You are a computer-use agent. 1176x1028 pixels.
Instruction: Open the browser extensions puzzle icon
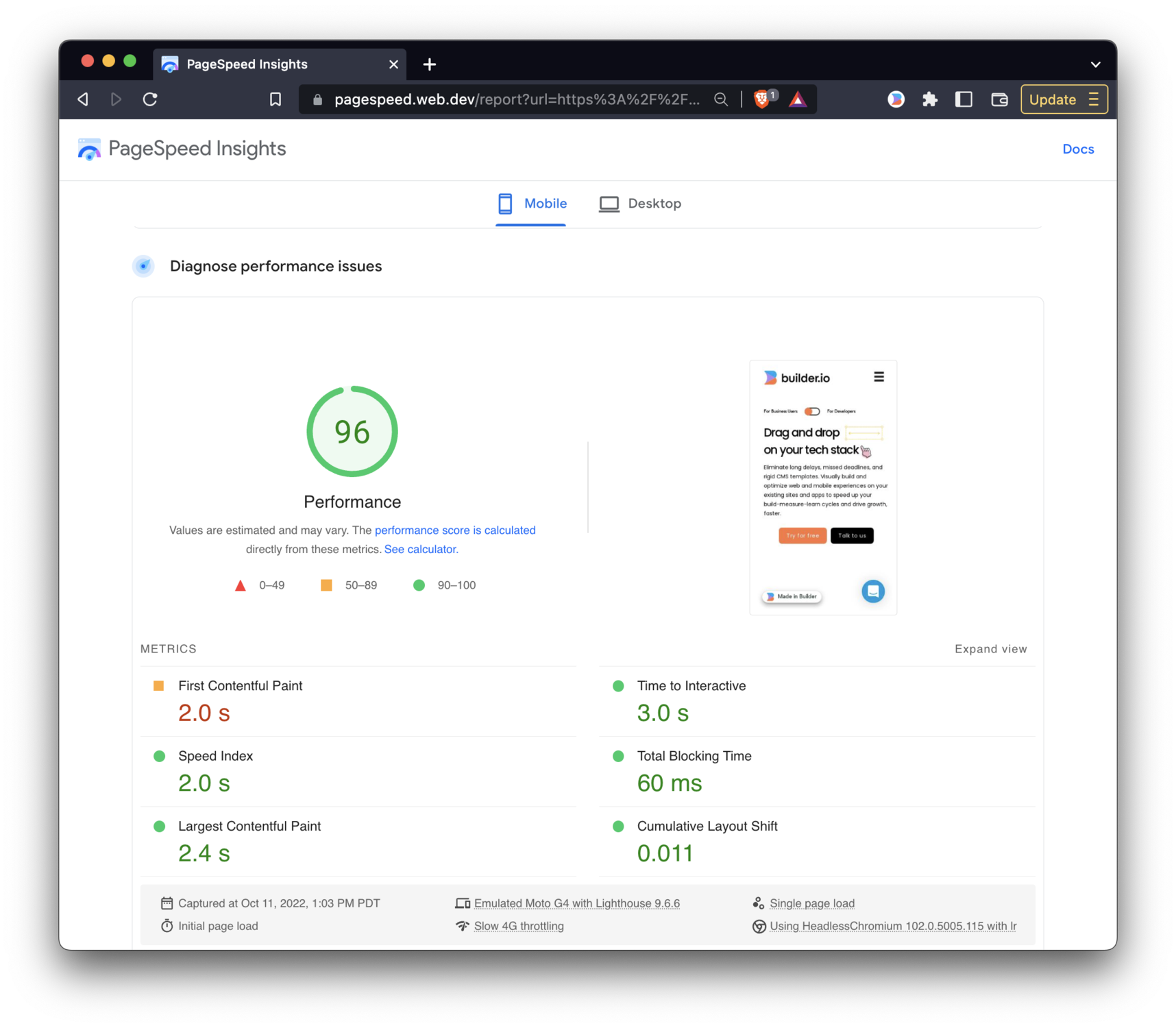tap(929, 99)
